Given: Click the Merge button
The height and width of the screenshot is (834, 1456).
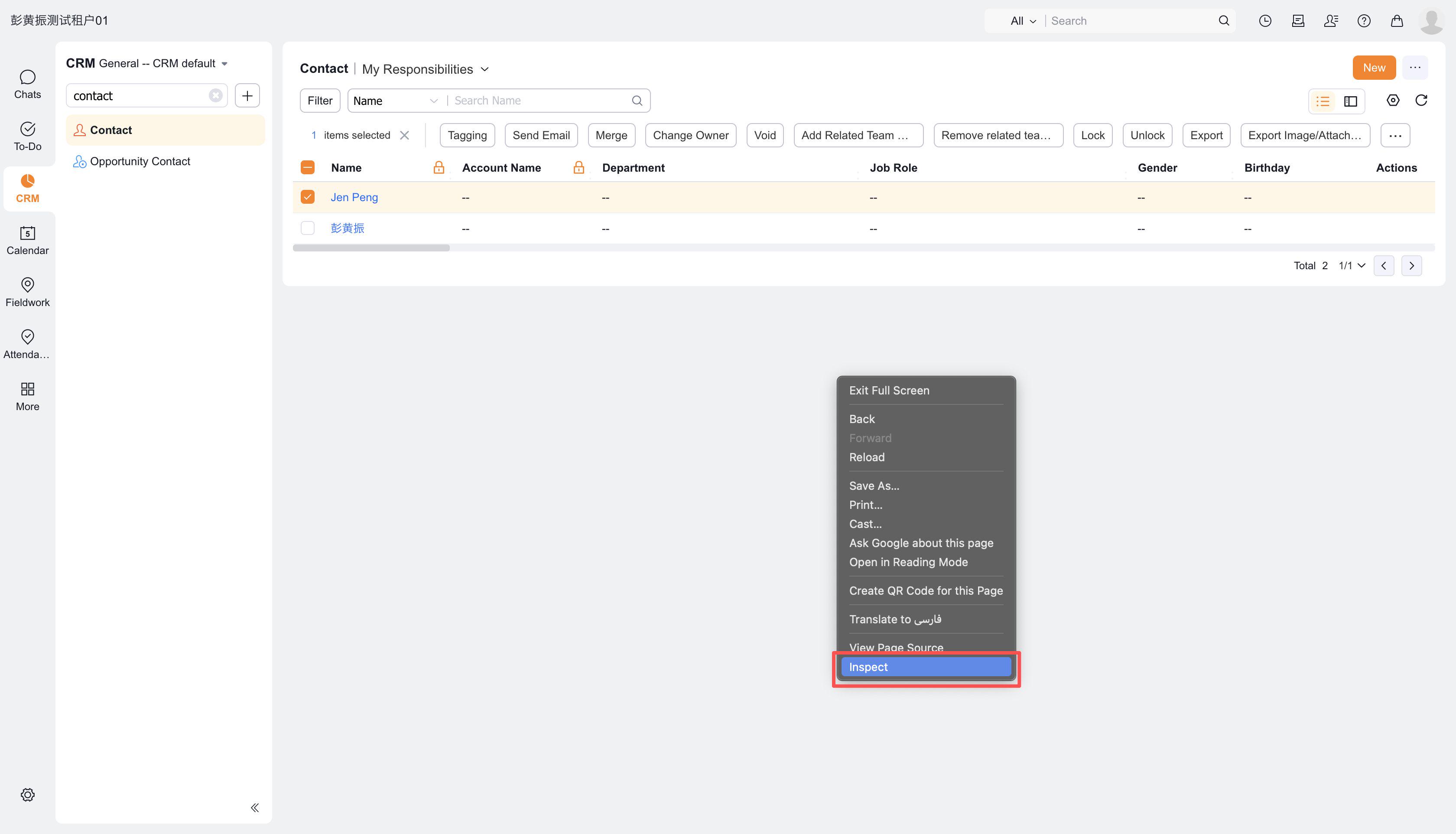Looking at the screenshot, I should coord(611,135).
